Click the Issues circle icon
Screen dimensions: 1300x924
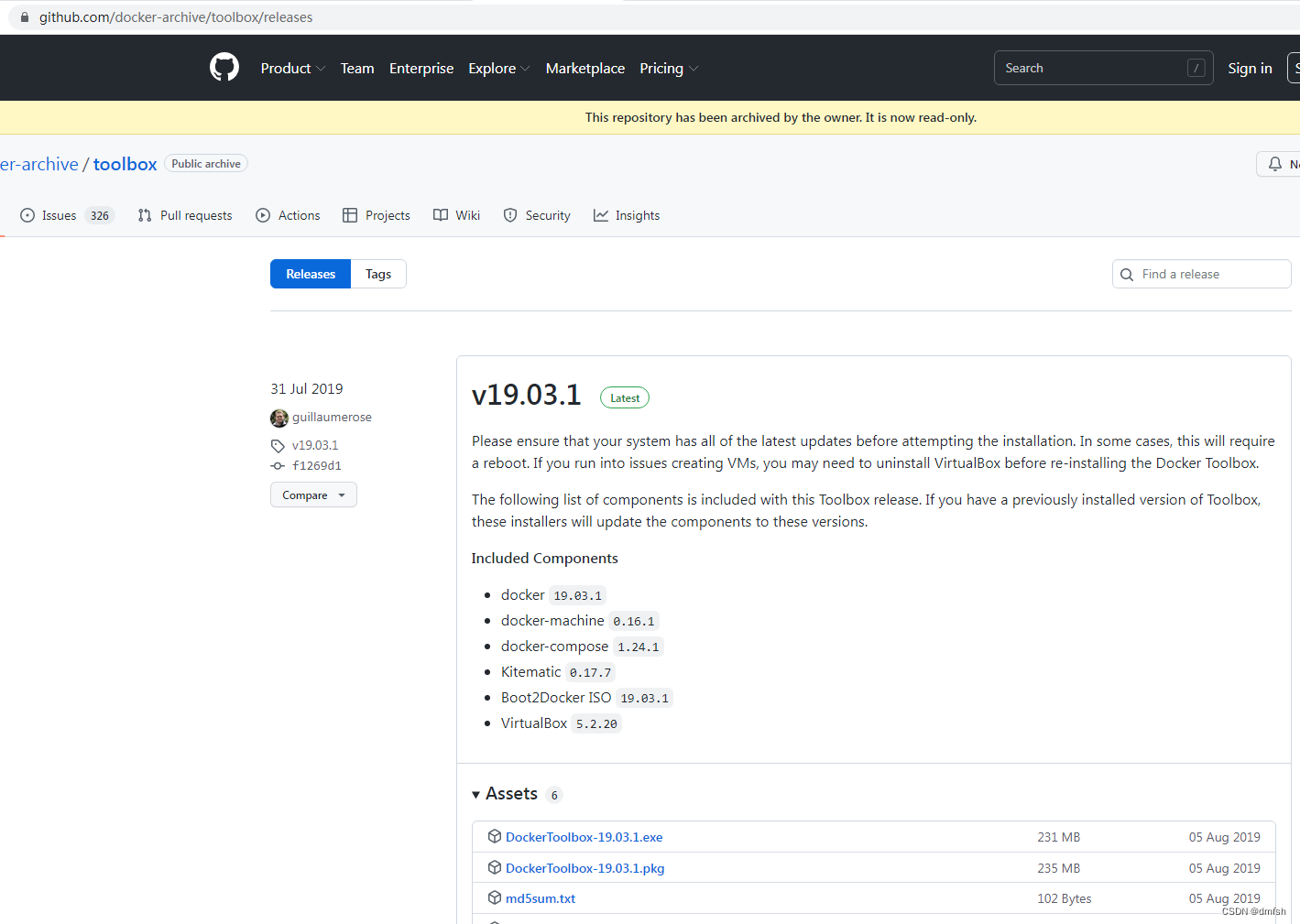[27, 215]
